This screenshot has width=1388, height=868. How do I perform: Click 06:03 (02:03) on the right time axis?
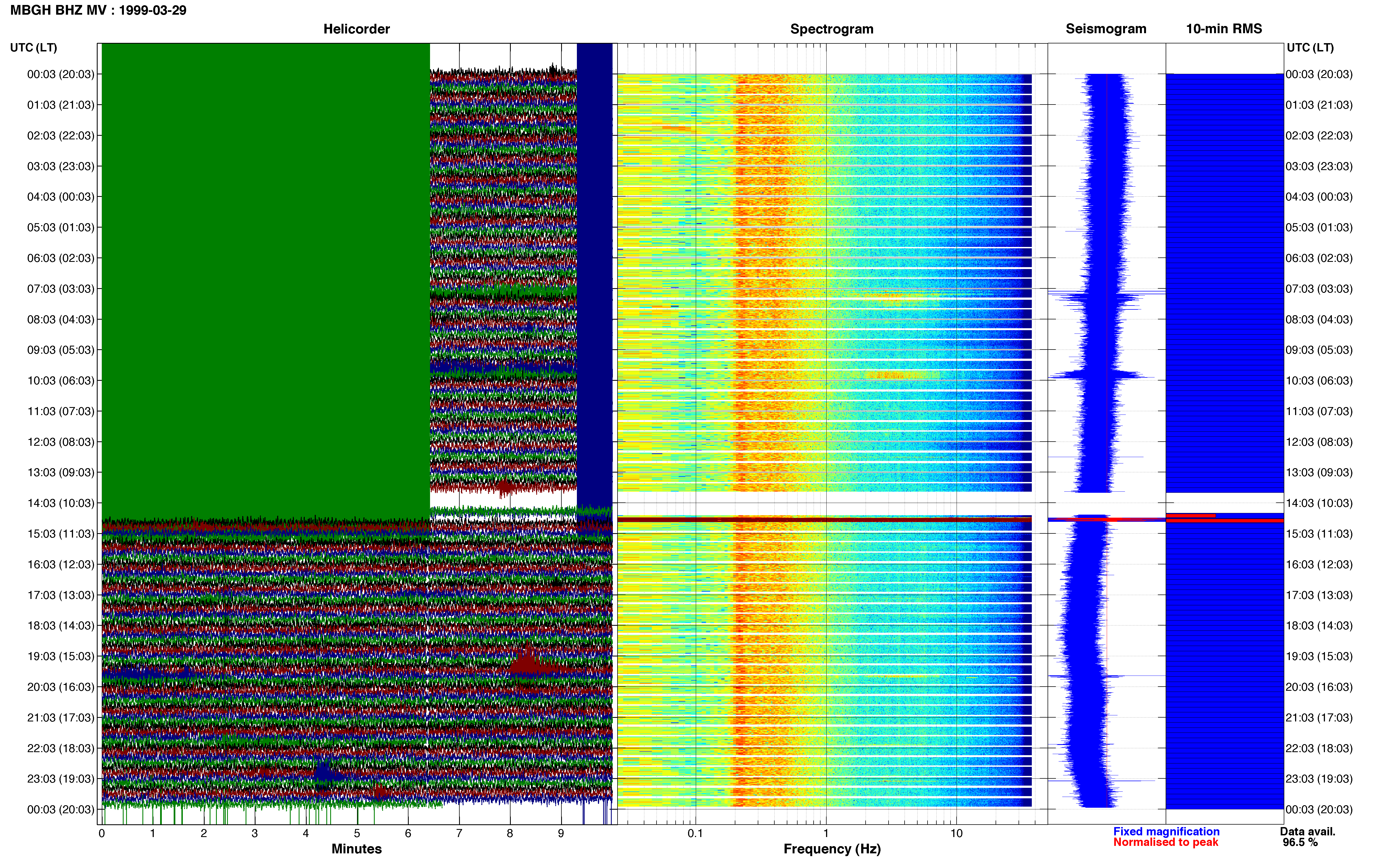pos(1319,258)
